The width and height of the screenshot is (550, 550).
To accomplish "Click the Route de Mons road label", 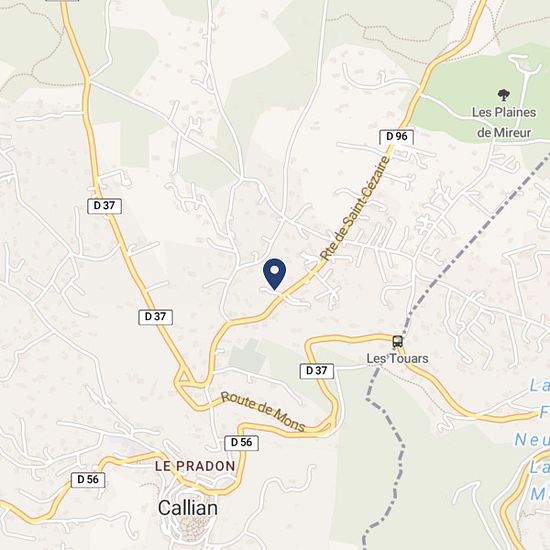I will (x=263, y=411).
